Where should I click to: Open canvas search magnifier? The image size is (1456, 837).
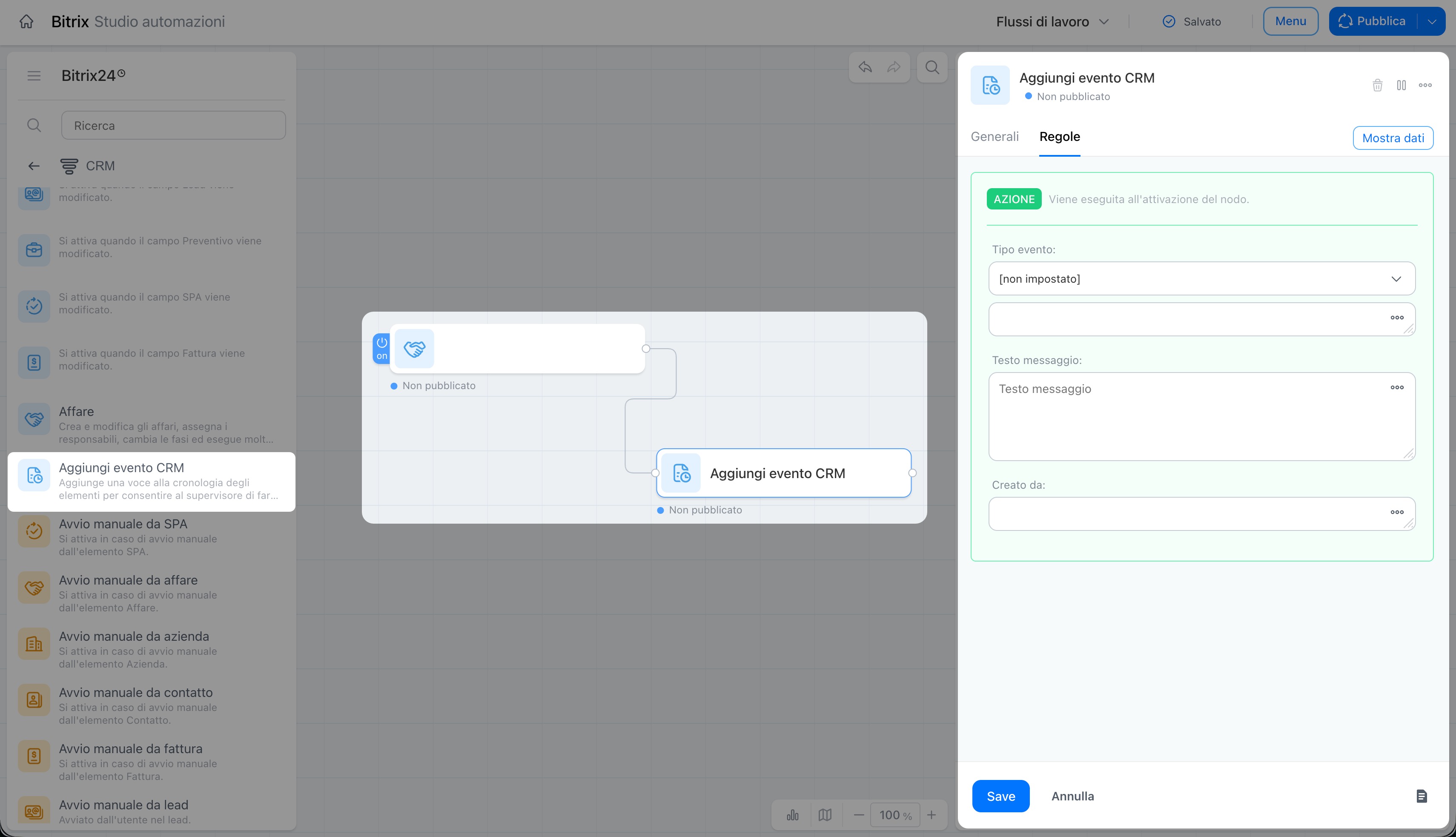(x=932, y=67)
